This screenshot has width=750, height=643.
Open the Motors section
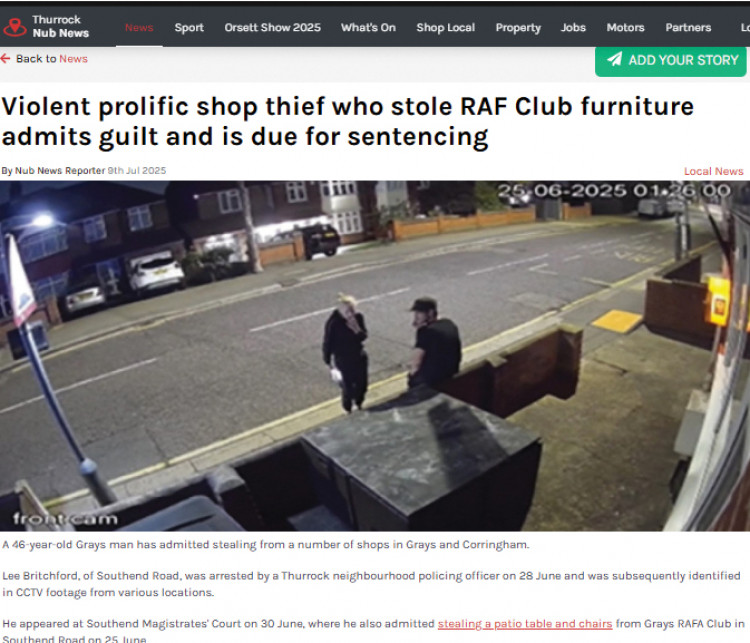point(626,28)
